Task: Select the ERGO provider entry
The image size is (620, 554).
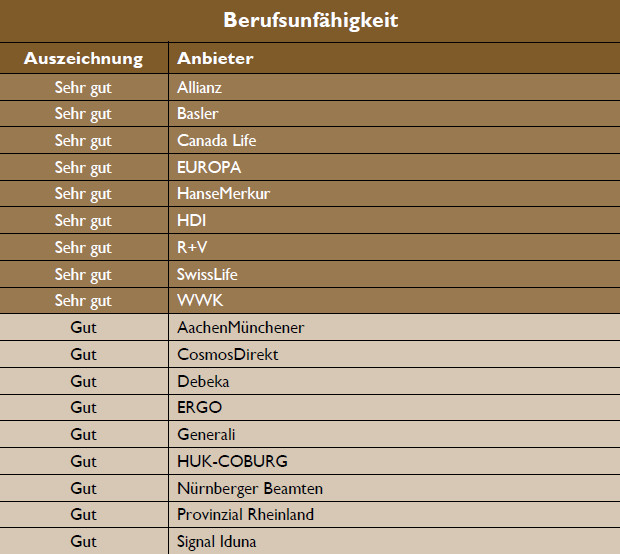Action: point(199,407)
